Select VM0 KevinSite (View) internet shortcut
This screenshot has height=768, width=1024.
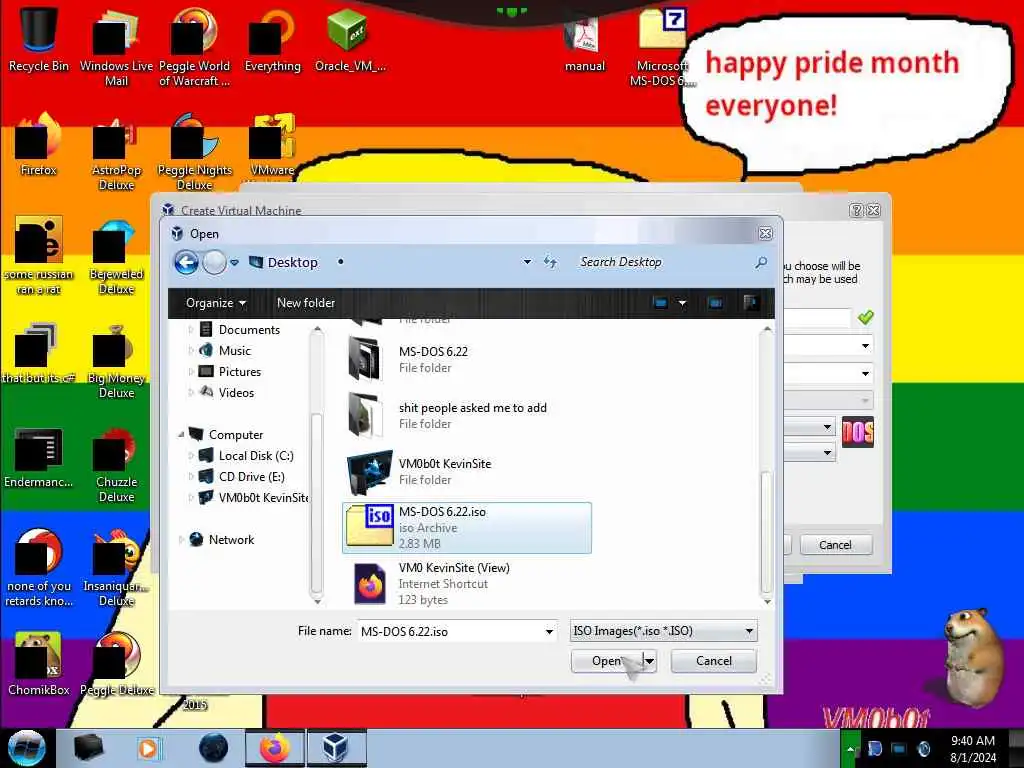(454, 583)
